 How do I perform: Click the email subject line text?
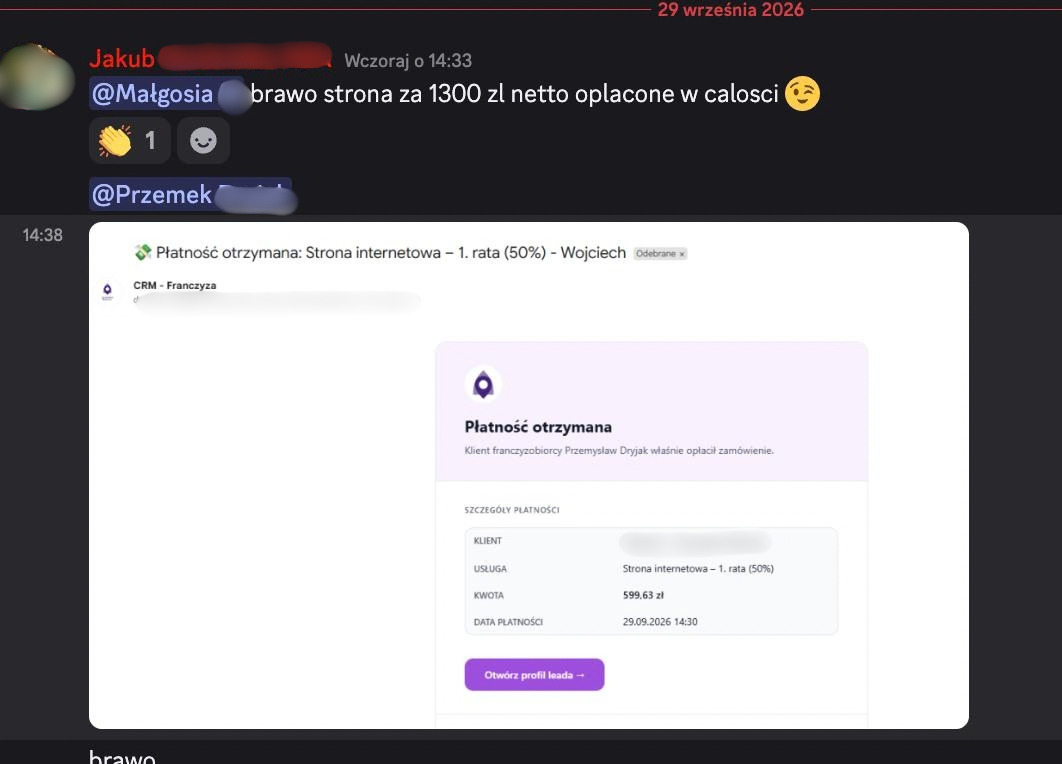(391, 253)
